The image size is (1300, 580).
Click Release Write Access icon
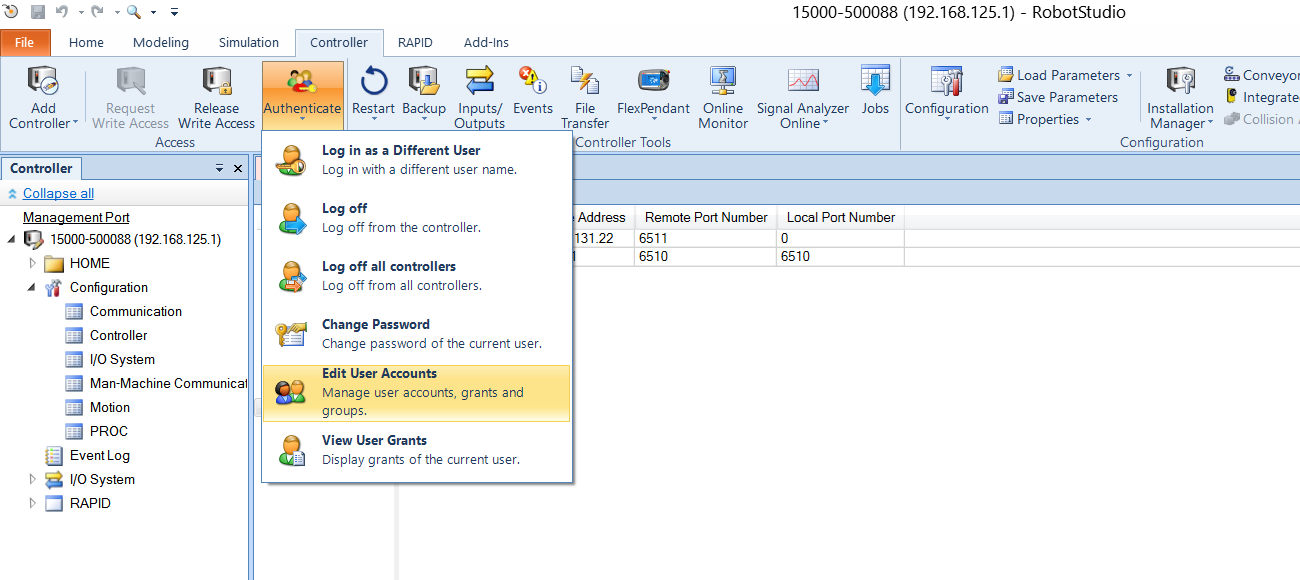tap(217, 83)
